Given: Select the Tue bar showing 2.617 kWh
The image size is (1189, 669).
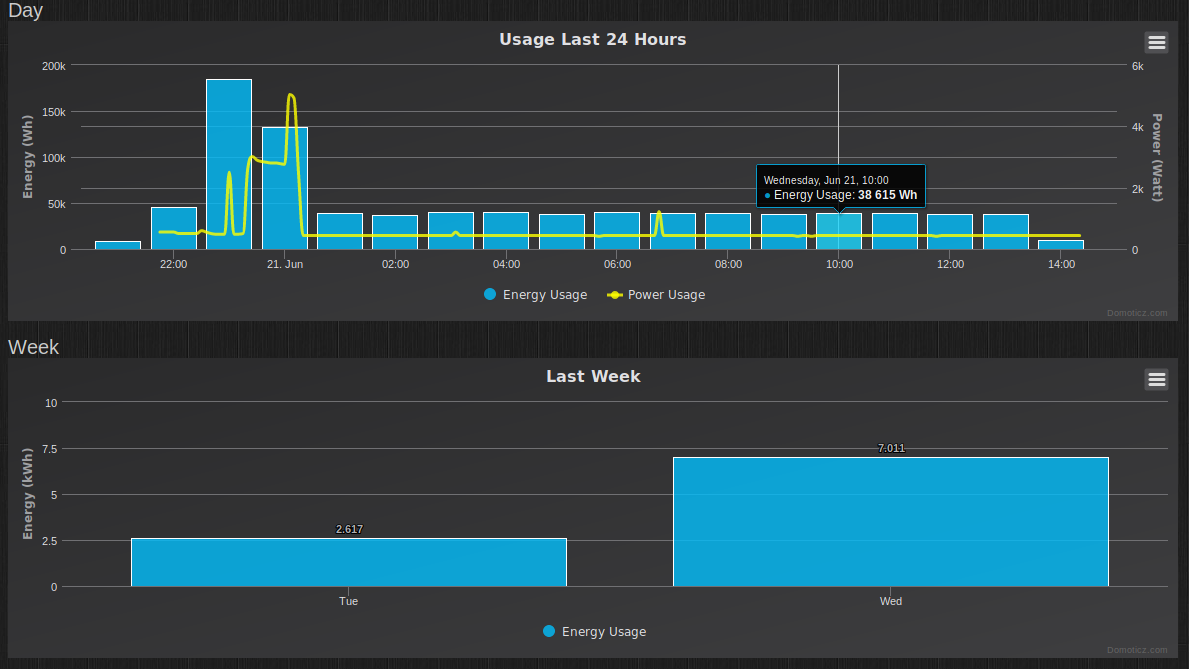Looking at the screenshot, I should click(x=349, y=562).
